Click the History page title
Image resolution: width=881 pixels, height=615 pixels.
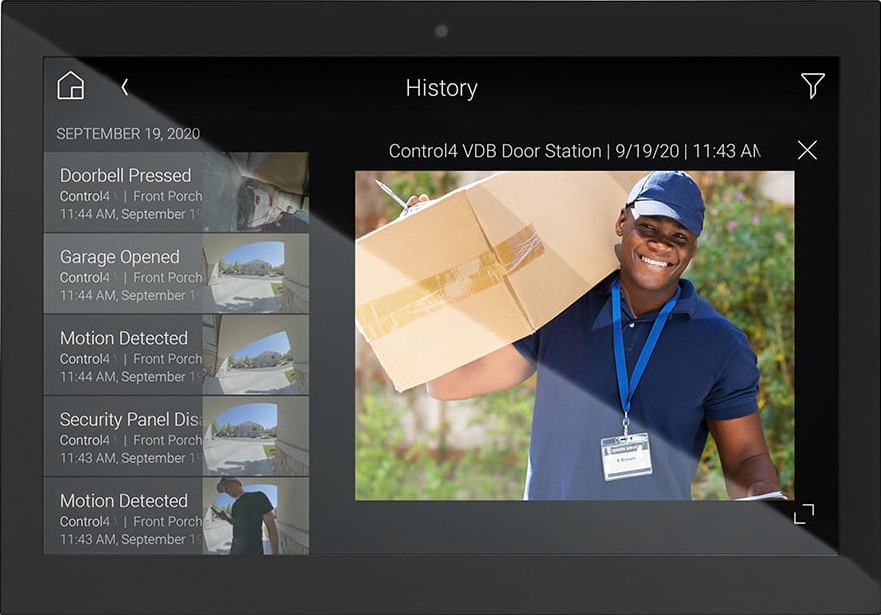coord(441,88)
